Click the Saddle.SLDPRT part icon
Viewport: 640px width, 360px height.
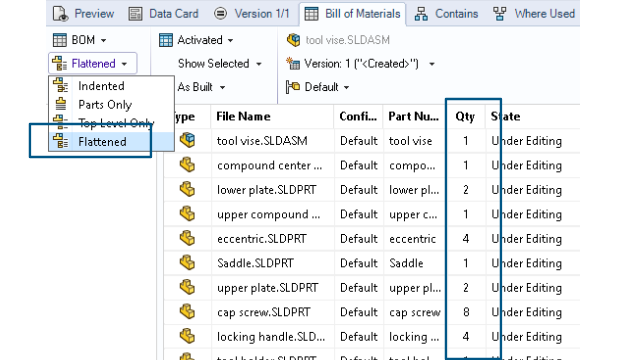pyautogui.click(x=187, y=263)
